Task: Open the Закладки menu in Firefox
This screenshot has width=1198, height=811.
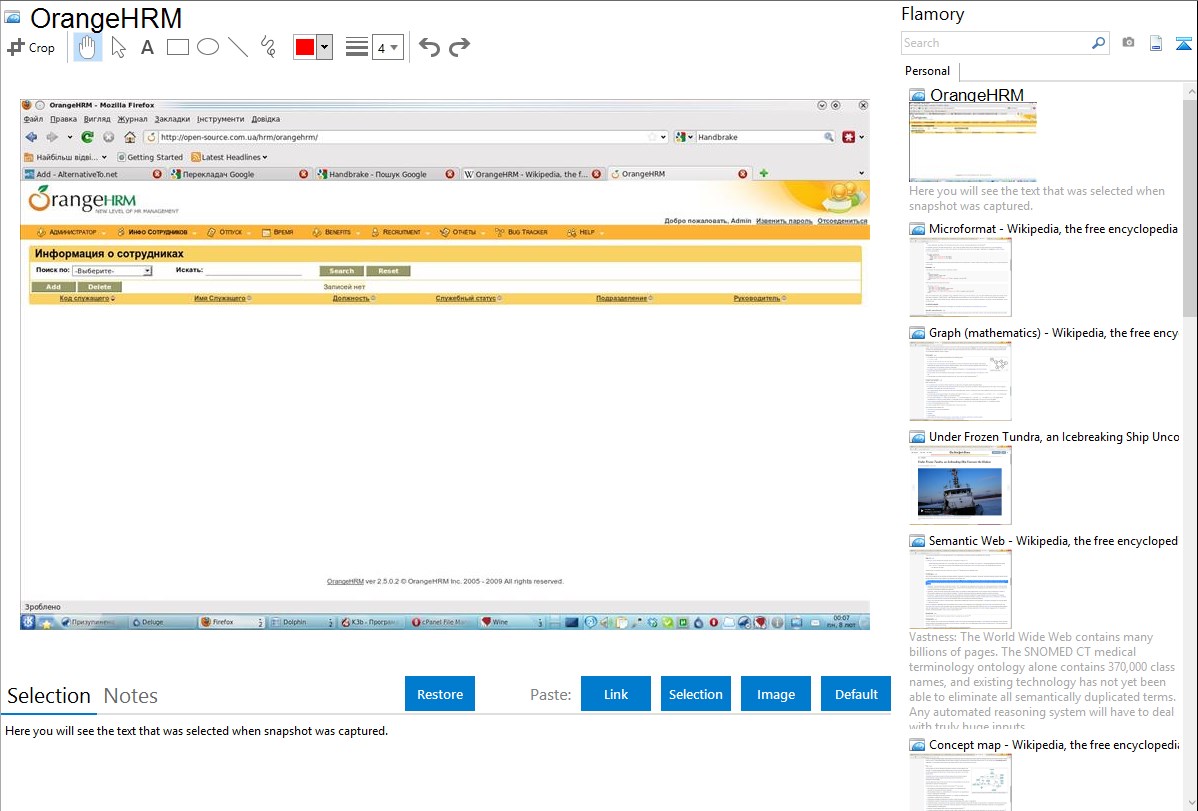Action: point(172,119)
